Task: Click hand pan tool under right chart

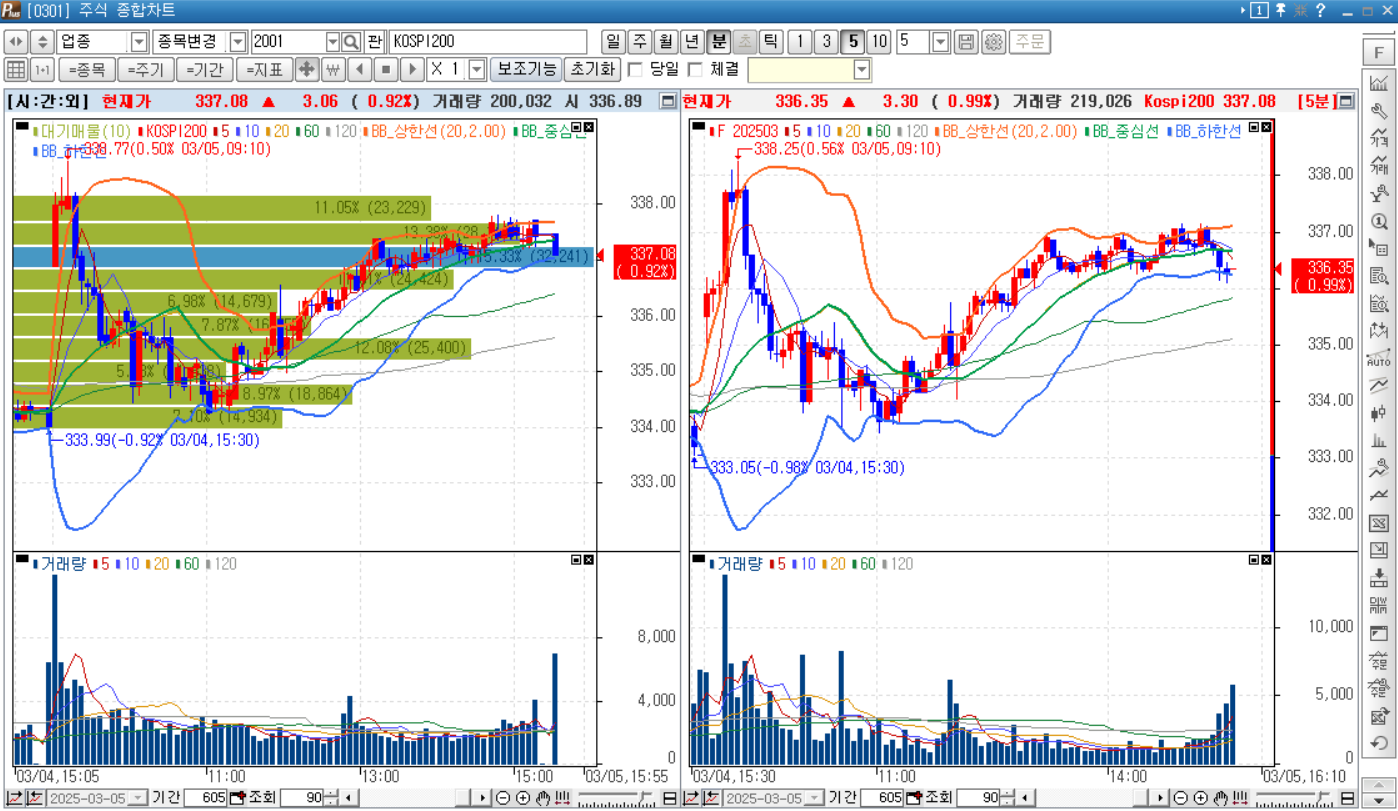Action: click(x=1220, y=798)
